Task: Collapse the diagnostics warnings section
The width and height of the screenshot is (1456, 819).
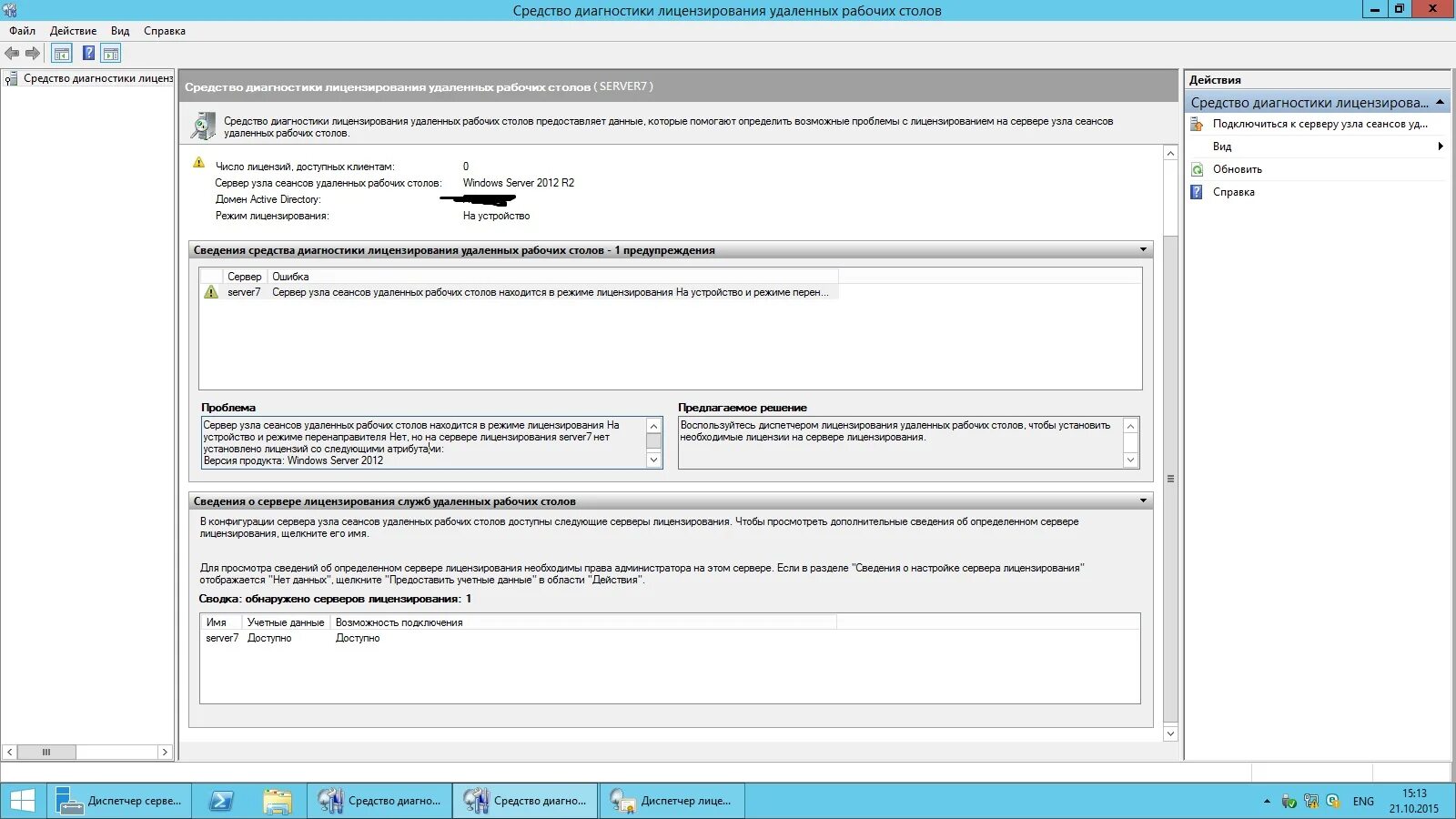Action: pyautogui.click(x=1143, y=249)
